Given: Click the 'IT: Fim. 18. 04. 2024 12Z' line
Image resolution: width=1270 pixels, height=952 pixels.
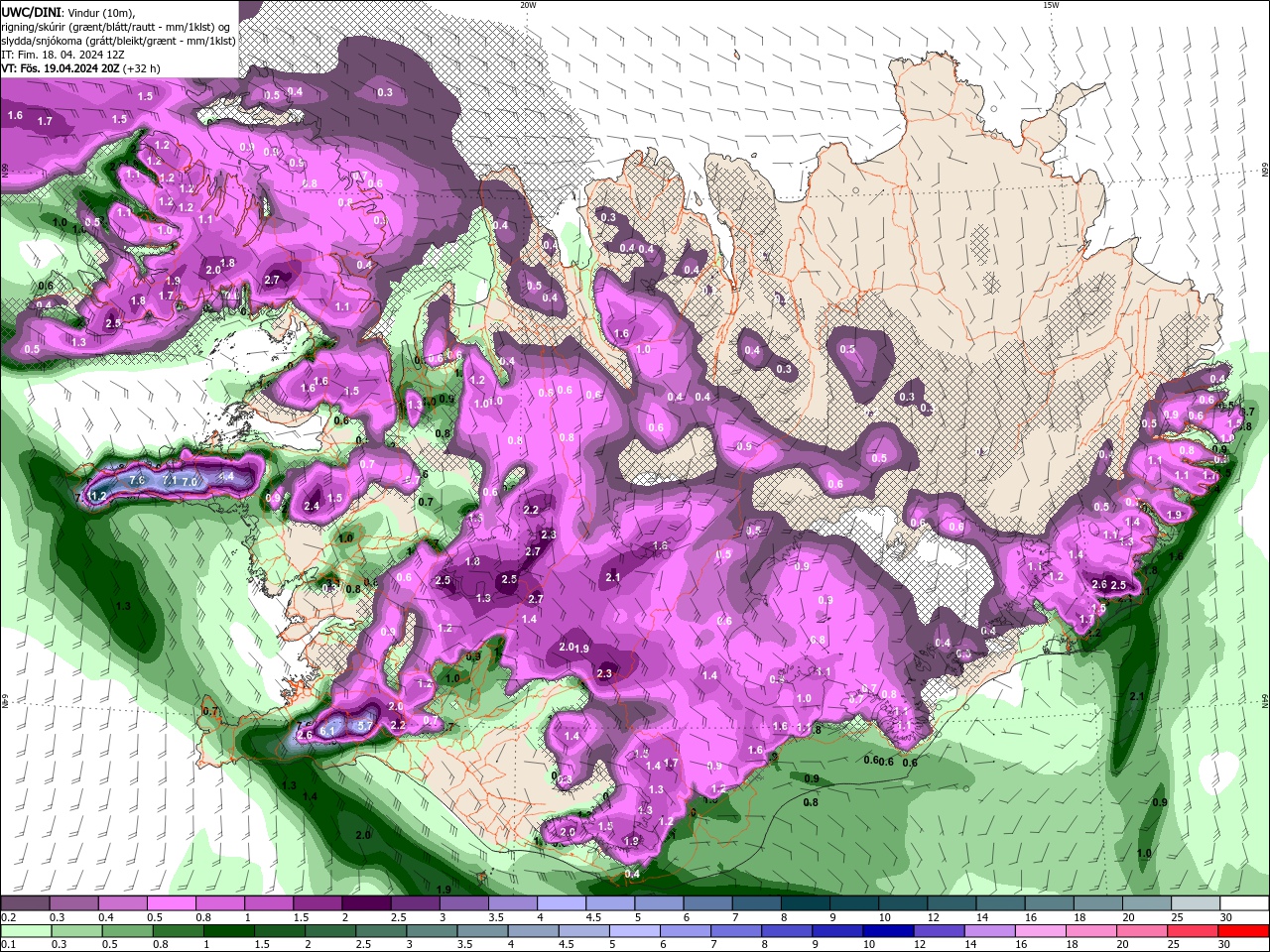Looking at the screenshot, I should (x=62, y=55).
